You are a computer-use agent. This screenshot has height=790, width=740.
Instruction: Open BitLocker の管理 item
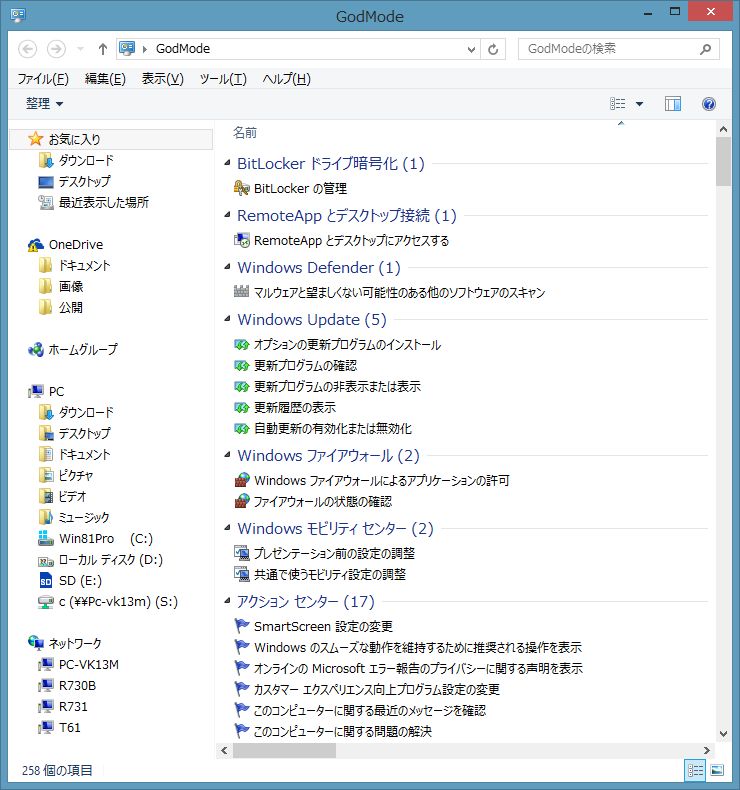click(x=300, y=188)
